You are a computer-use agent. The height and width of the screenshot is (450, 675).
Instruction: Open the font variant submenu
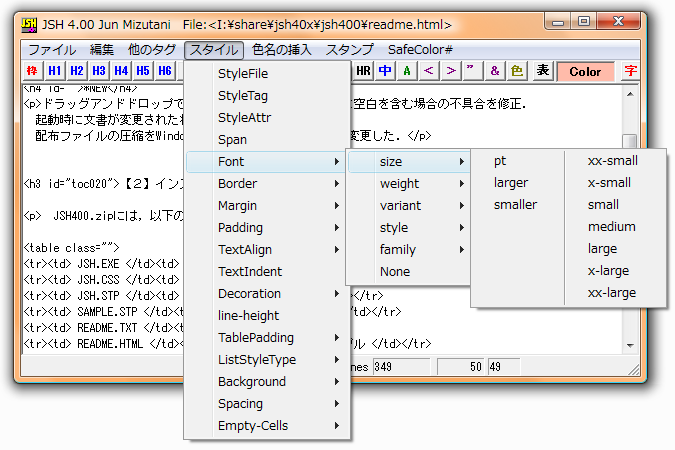click(x=409, y=205)
